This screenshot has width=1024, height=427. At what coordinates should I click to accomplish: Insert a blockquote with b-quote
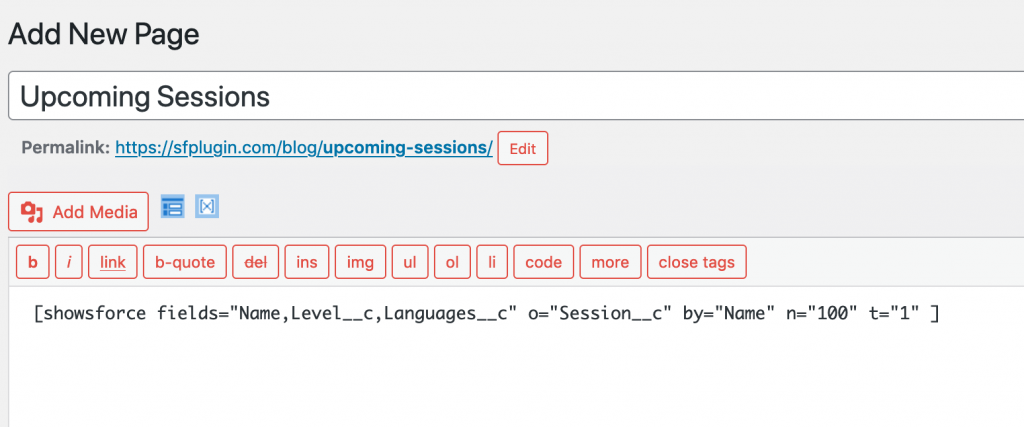point(185,262)
